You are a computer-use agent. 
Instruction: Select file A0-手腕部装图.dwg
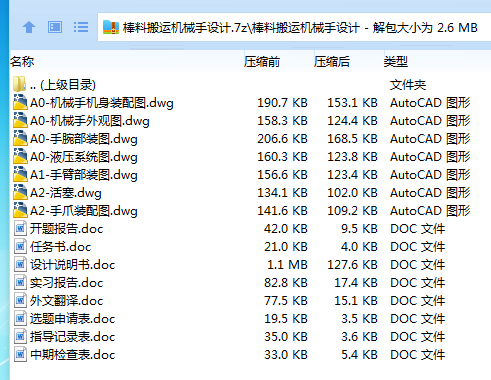[x=84, y=139]
